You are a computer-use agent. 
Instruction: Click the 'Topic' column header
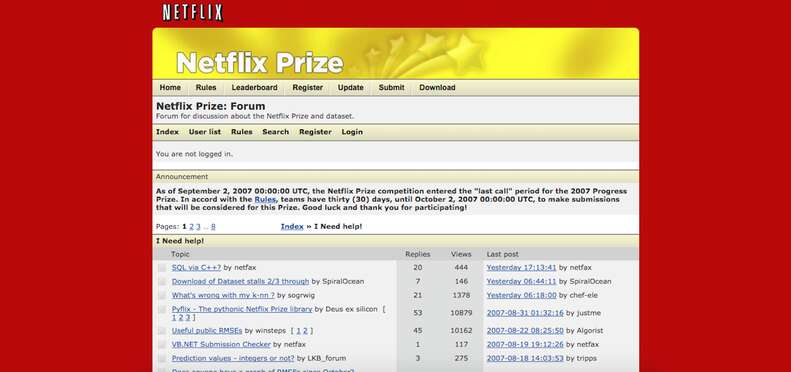(x=180, y=254)
